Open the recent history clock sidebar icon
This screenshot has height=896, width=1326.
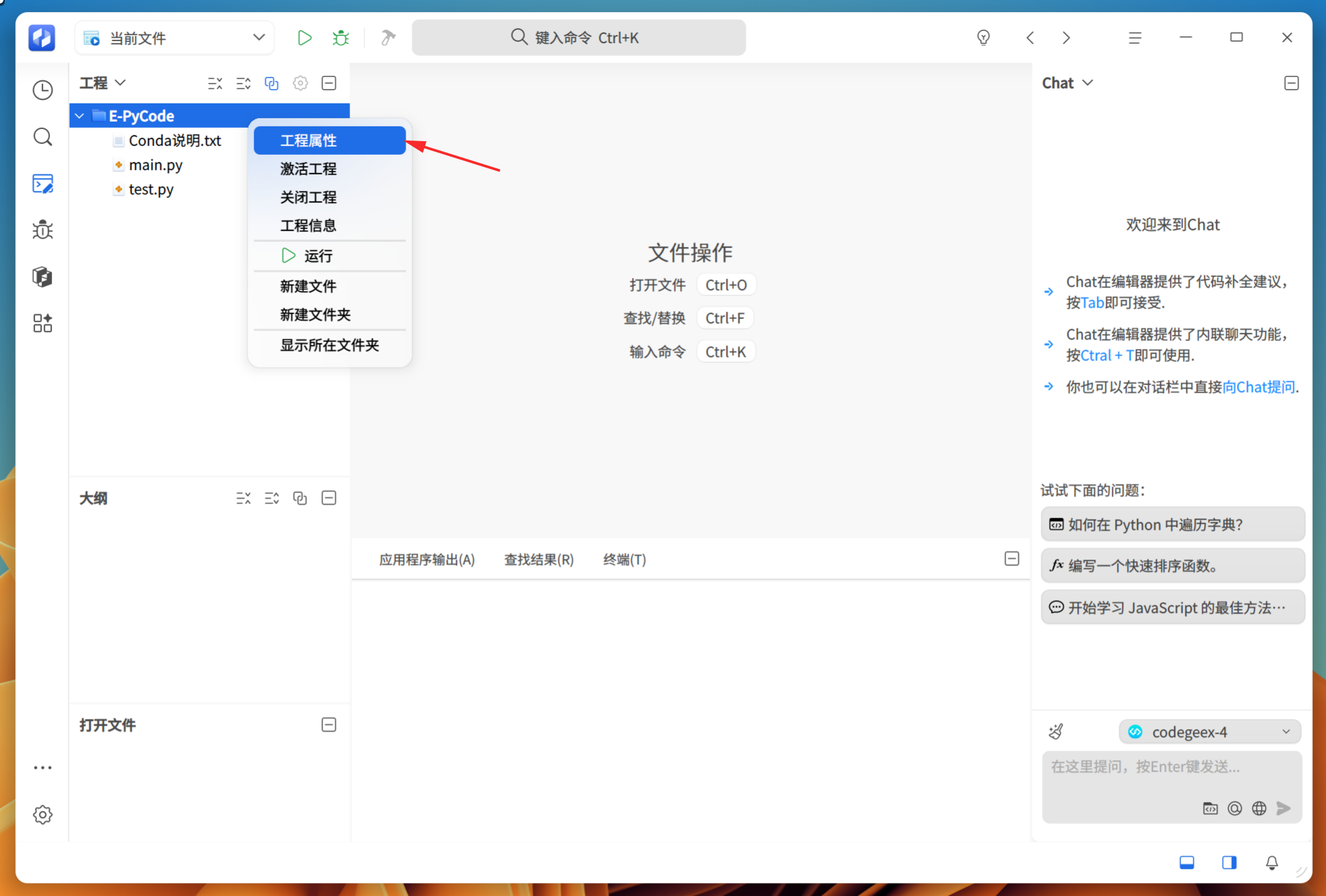(x=43, y=90)
